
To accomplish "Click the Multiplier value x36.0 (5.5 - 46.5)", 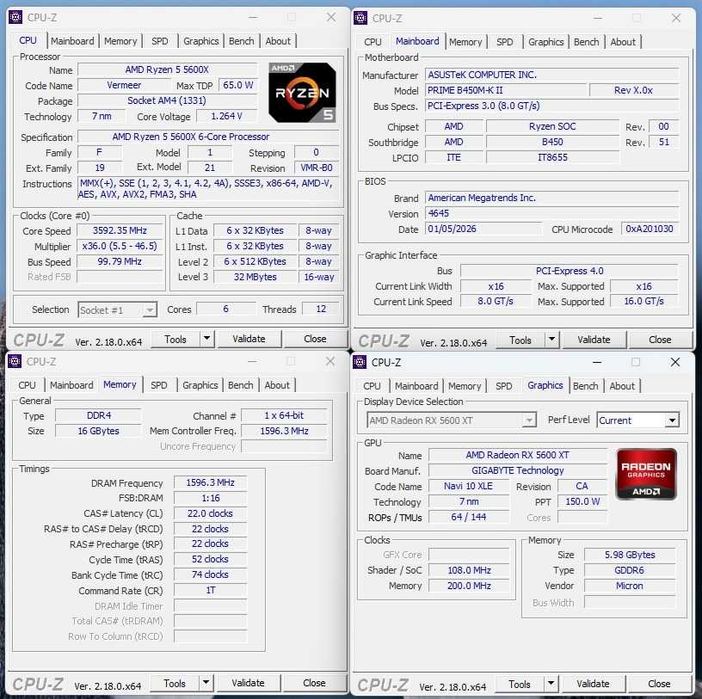I will 120,246.
